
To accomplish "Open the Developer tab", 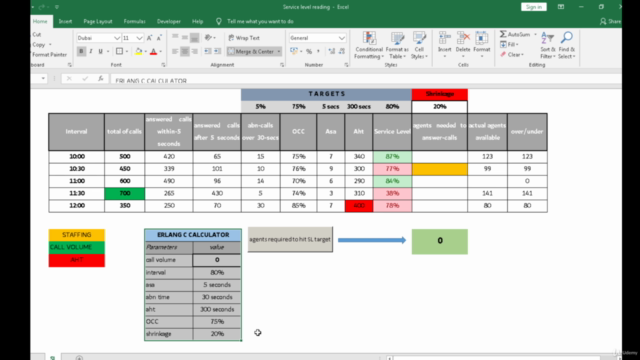I will pyautogui.click(x=169, y=21).
